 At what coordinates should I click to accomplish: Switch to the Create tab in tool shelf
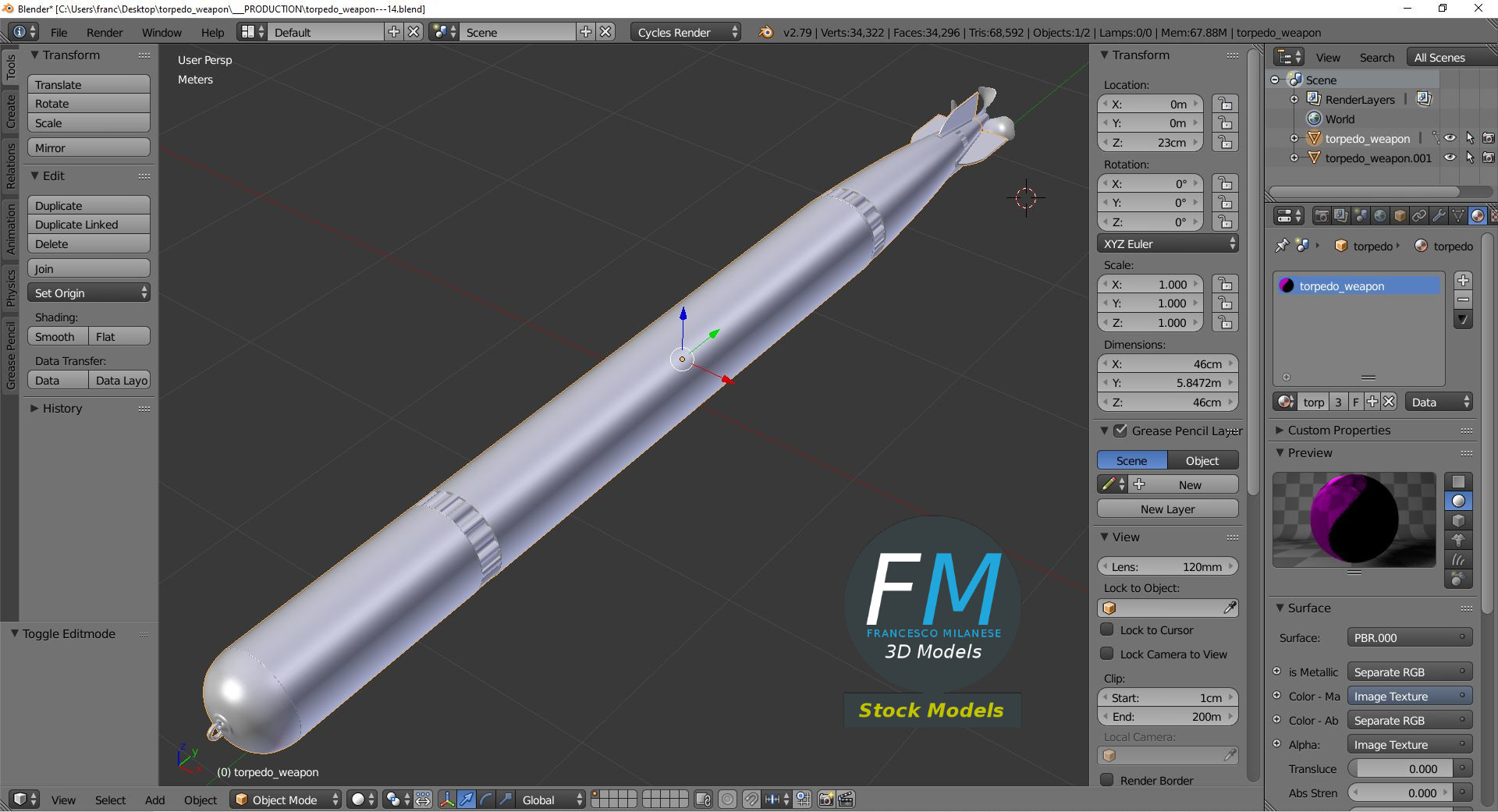coord(11,111)
